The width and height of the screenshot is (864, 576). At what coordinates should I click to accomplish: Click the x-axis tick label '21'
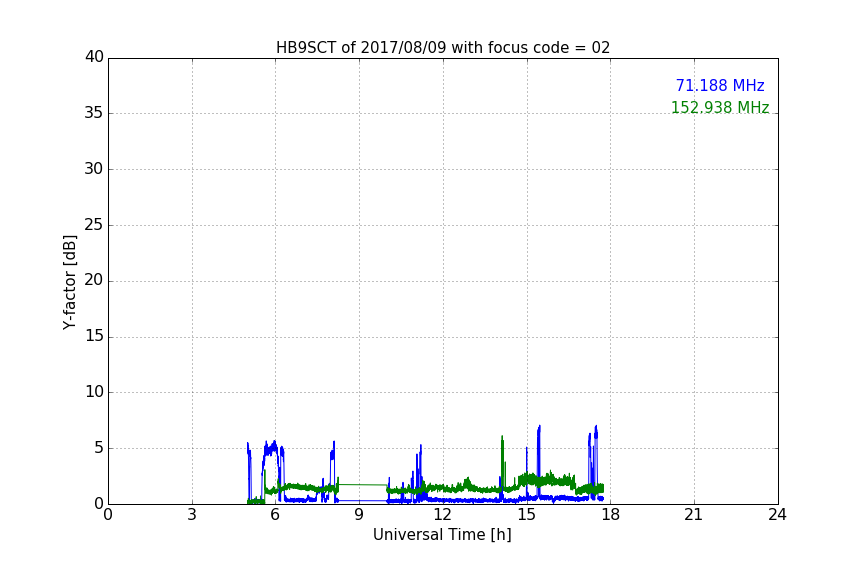[694, 515]
